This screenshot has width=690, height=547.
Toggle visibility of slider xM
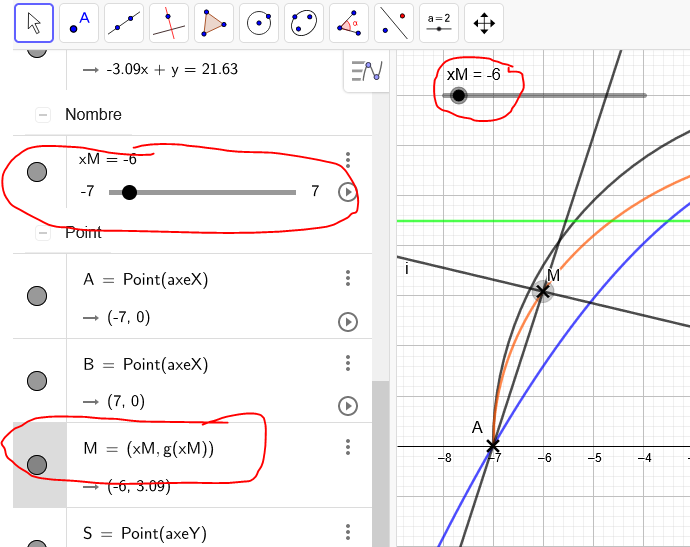[37, 172]
